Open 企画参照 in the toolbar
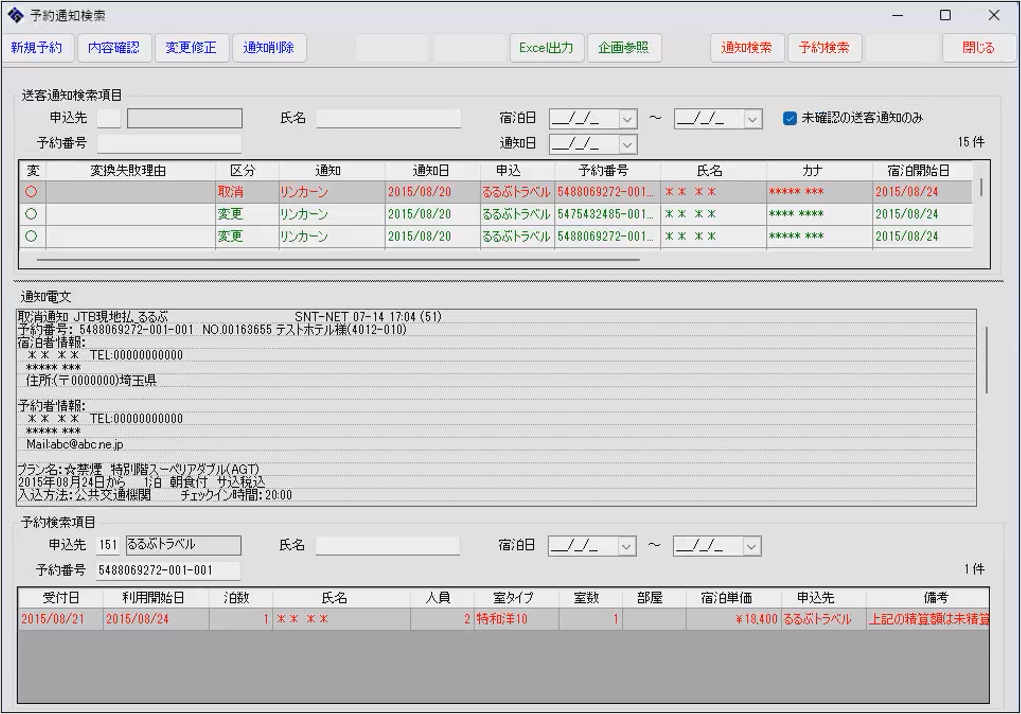Image resolution: width=1021 pixels, height=714 pixels. coord(623,48)
